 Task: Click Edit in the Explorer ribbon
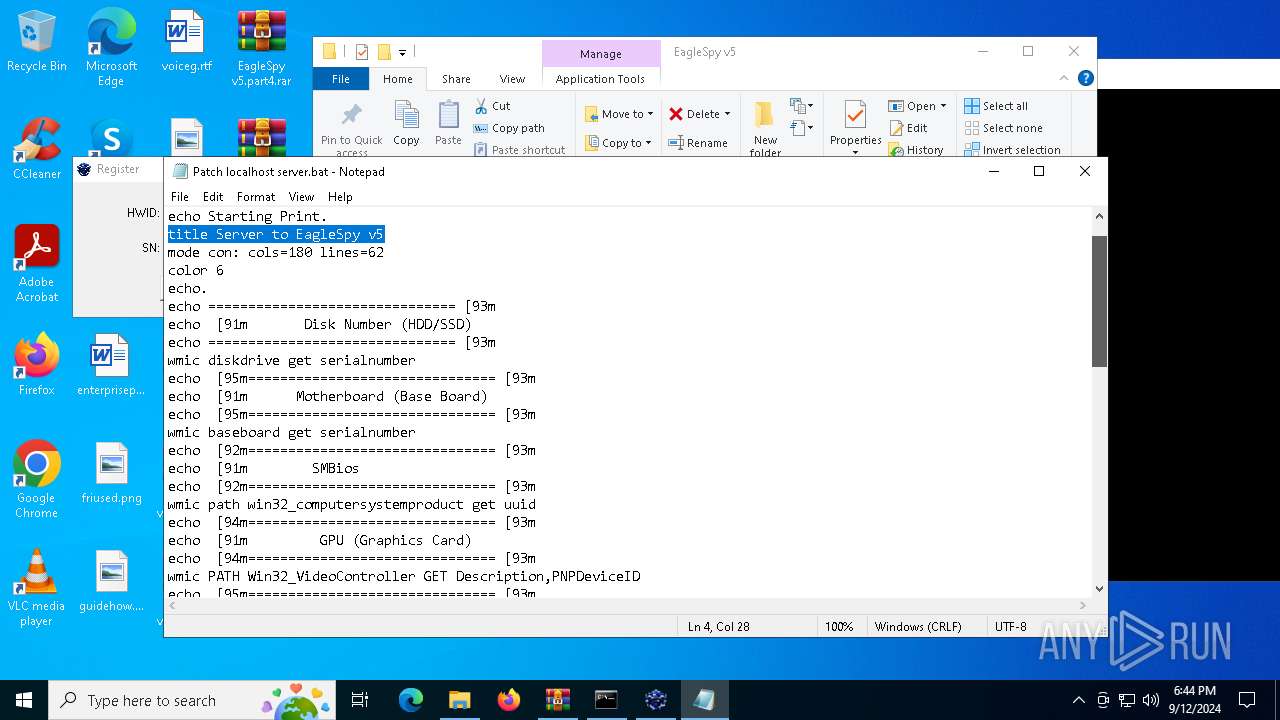pyautogui.click(x=908, y=128)
